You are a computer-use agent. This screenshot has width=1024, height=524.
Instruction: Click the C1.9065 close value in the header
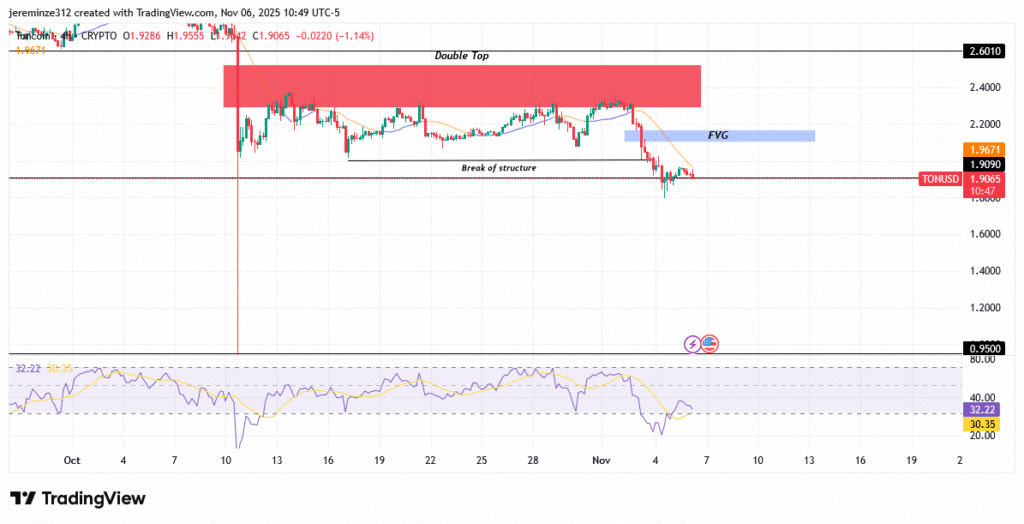pyautogui.click(x=272, y=36)
